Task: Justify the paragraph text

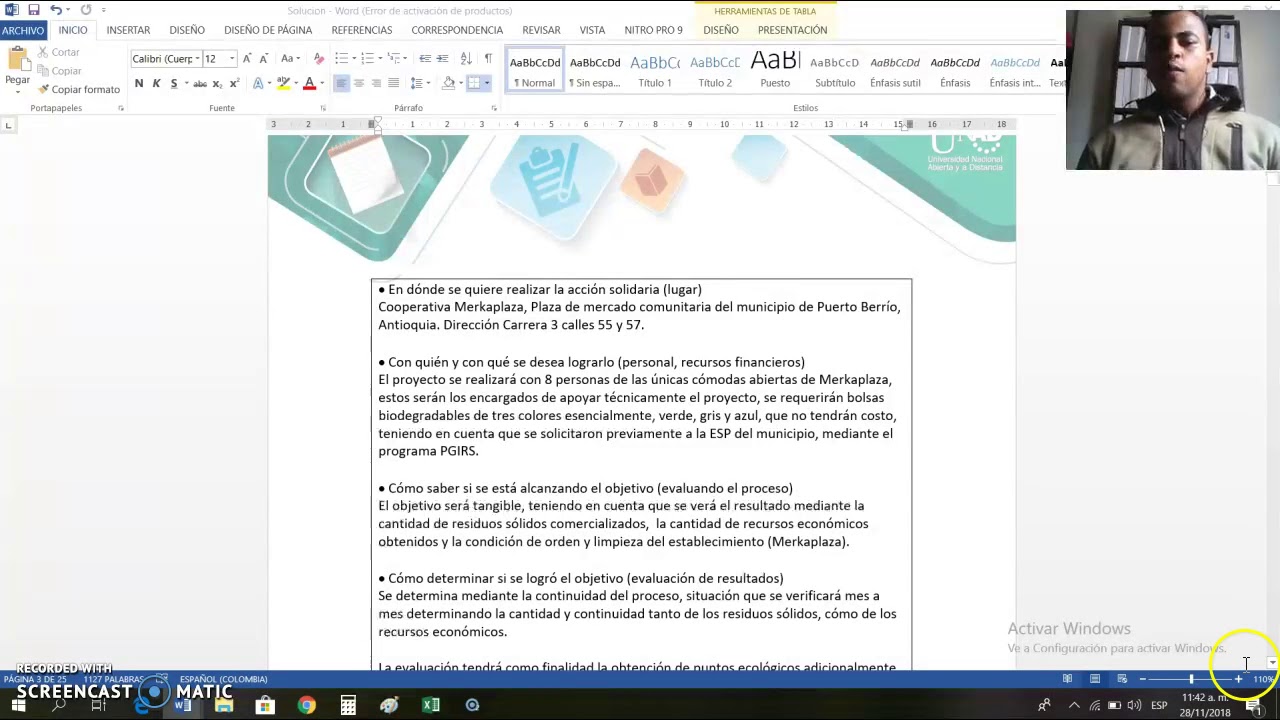Action: click(x=394, y=84)
